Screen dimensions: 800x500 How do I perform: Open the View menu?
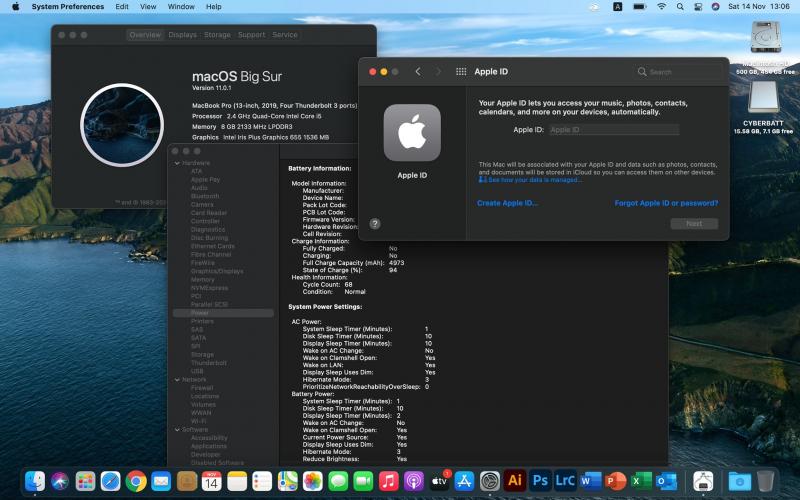pyautogui.click(x=148, y=7)
